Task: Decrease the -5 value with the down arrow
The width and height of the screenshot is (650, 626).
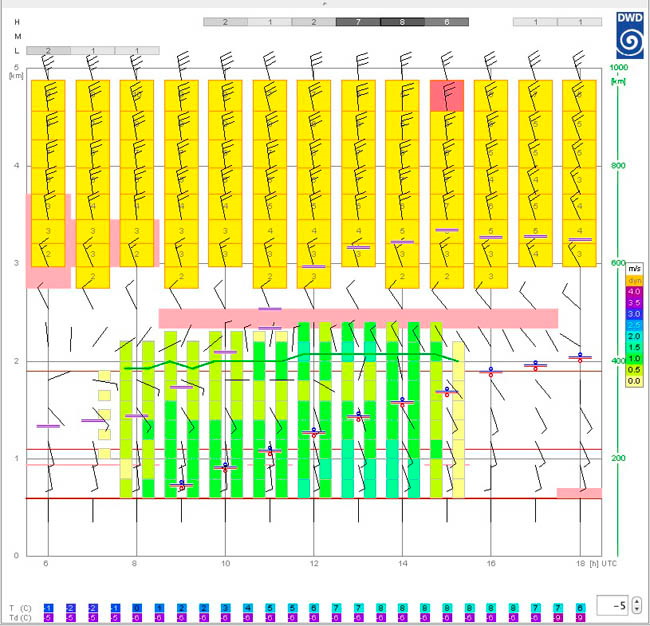Action: (x=637, y=609)
